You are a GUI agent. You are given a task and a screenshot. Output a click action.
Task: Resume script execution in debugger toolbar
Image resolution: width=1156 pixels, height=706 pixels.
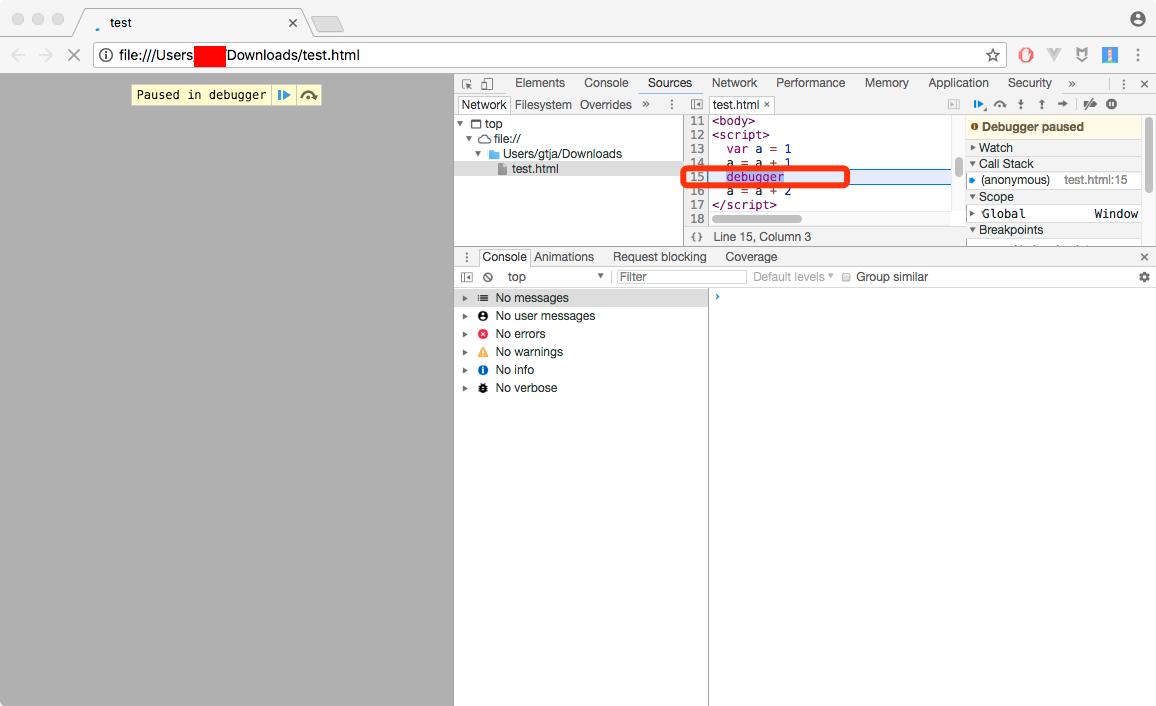click(979, 105)
